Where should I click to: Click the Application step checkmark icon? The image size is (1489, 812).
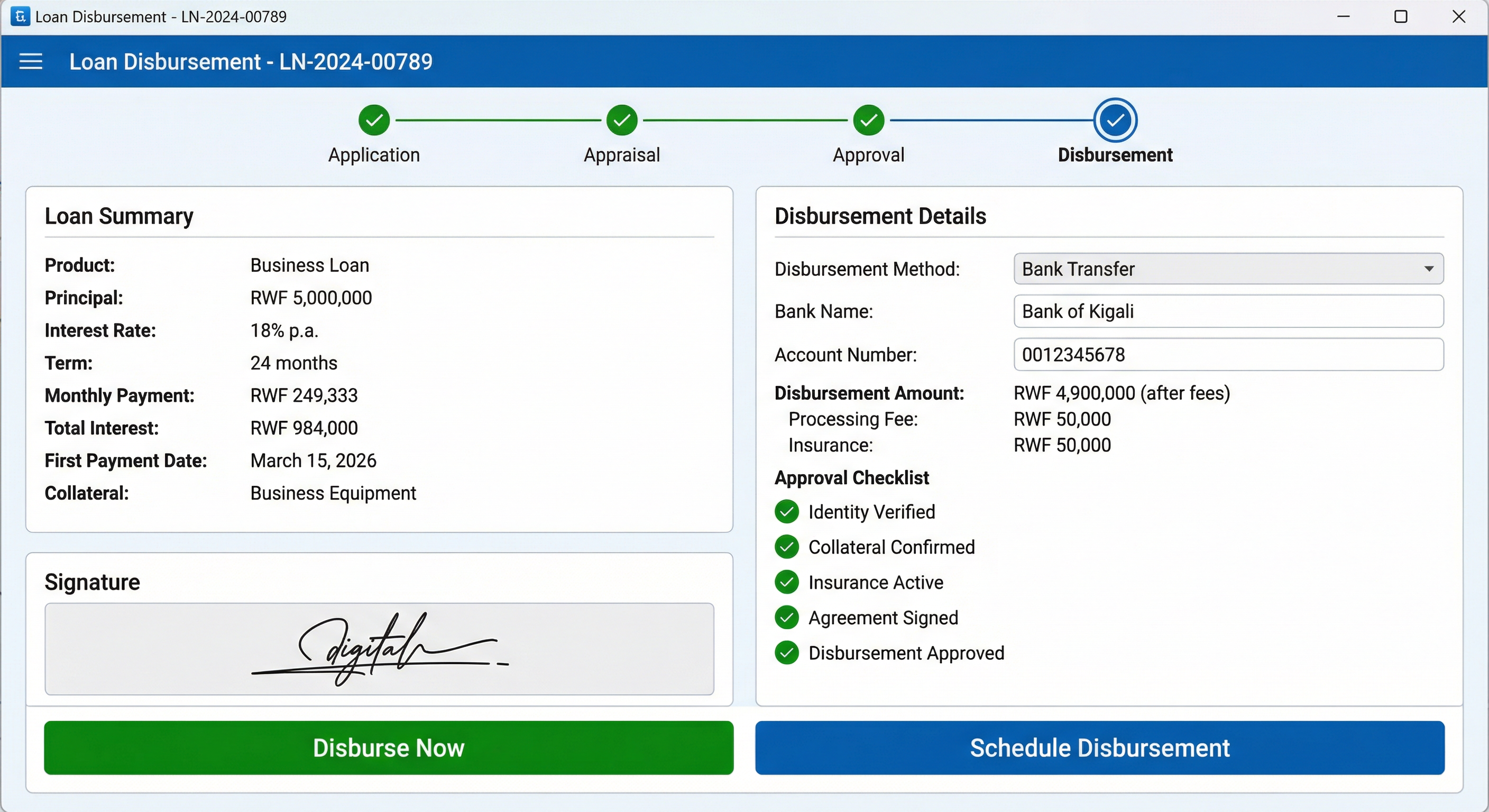[x=374, y=120]
